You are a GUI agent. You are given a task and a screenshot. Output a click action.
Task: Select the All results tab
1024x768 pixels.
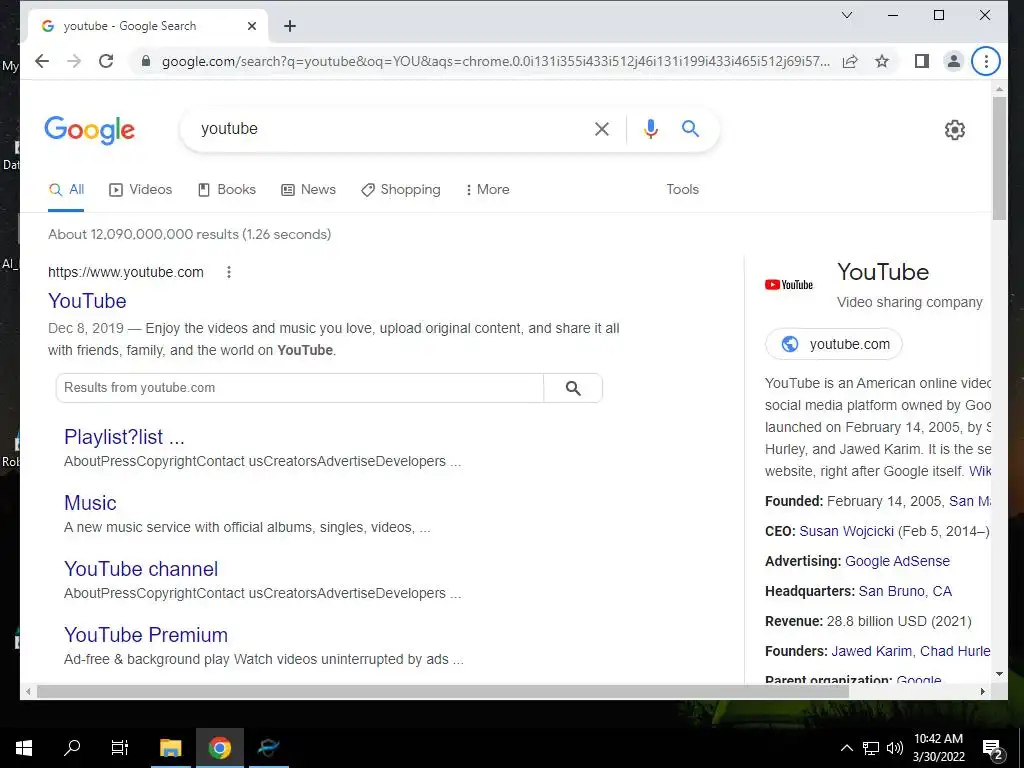click(x=66, y=190)
